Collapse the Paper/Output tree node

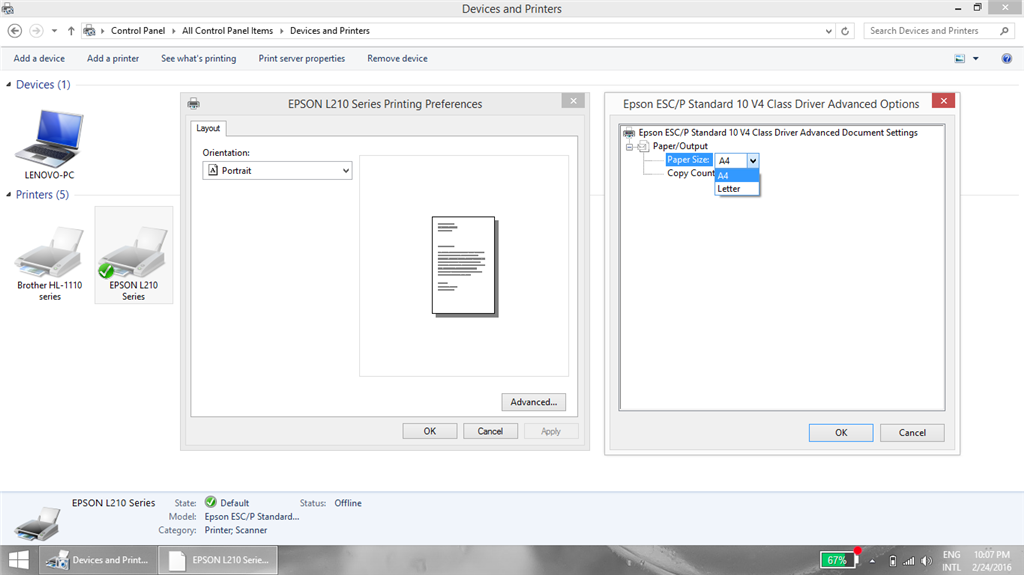click(x=630, y=147)
